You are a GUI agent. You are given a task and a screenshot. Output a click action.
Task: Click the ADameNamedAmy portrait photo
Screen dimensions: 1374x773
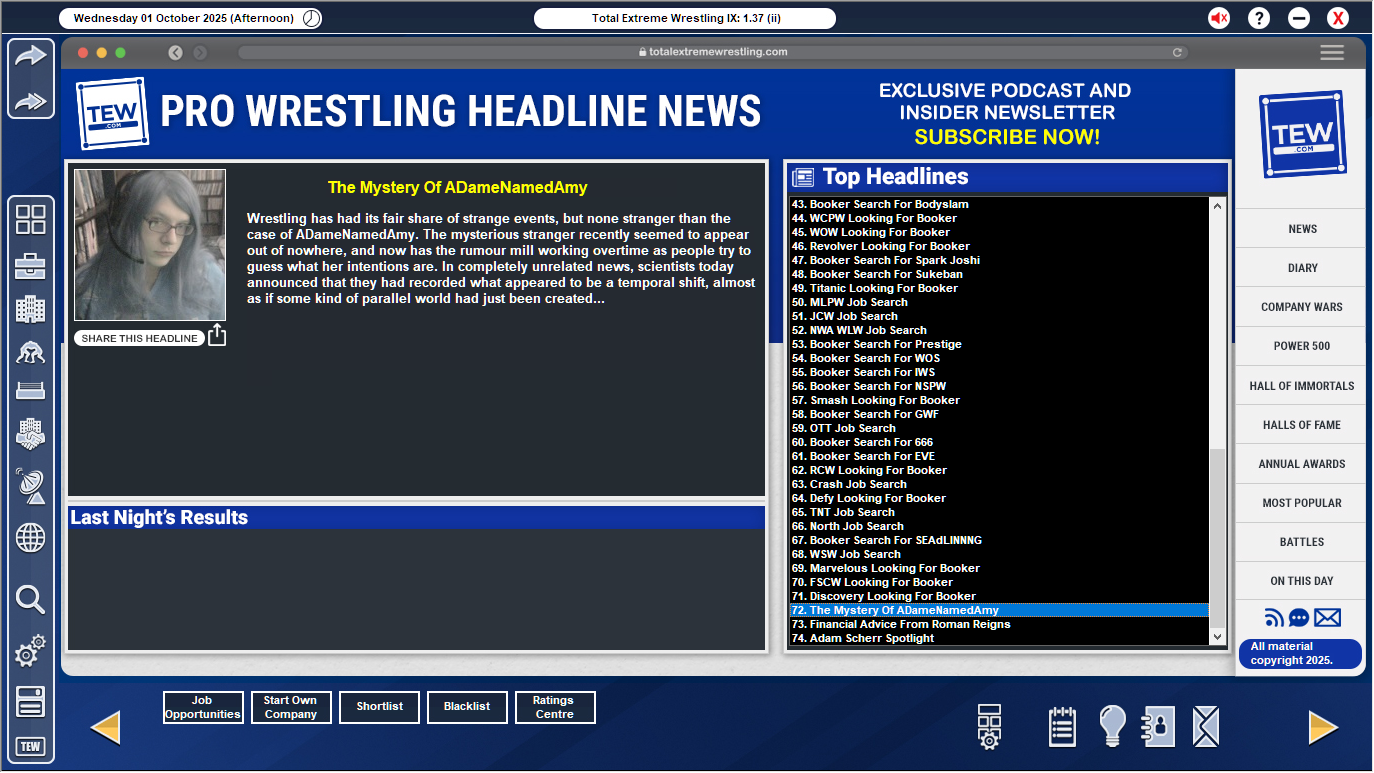tap(150, 245)
